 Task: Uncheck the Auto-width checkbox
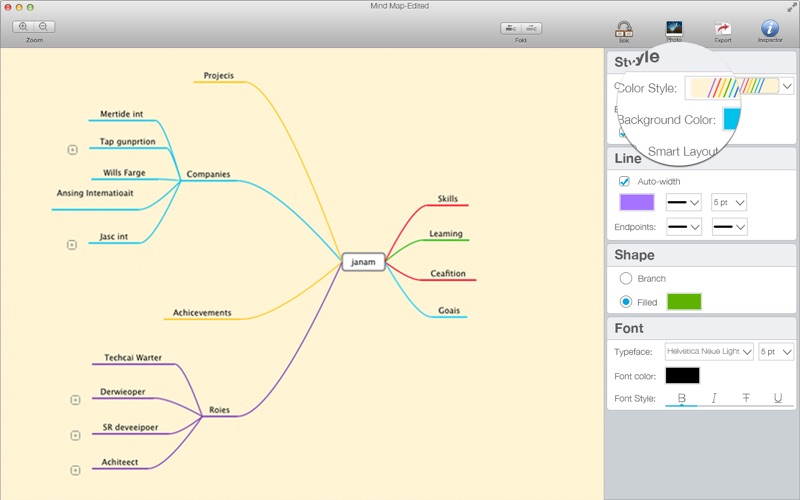tap(625, 181)
